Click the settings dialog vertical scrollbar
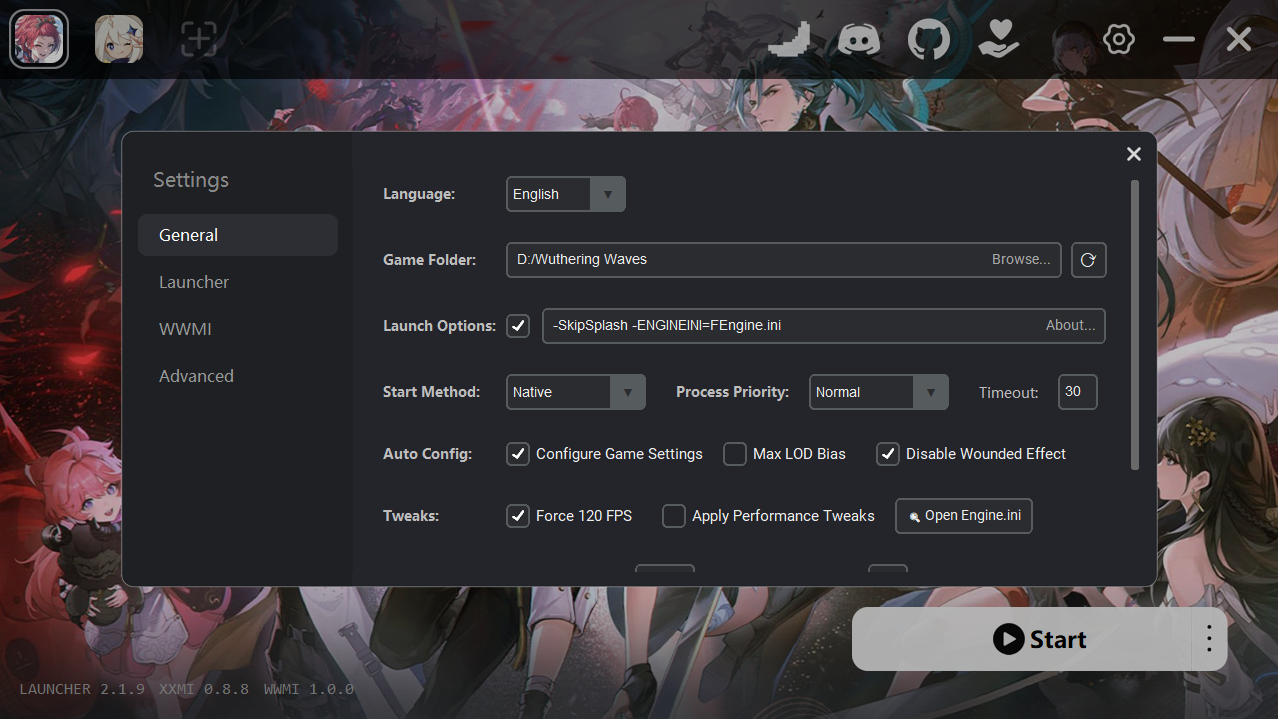Image resolution: width=1278 pixels, height=719 pixels. 1134,325
